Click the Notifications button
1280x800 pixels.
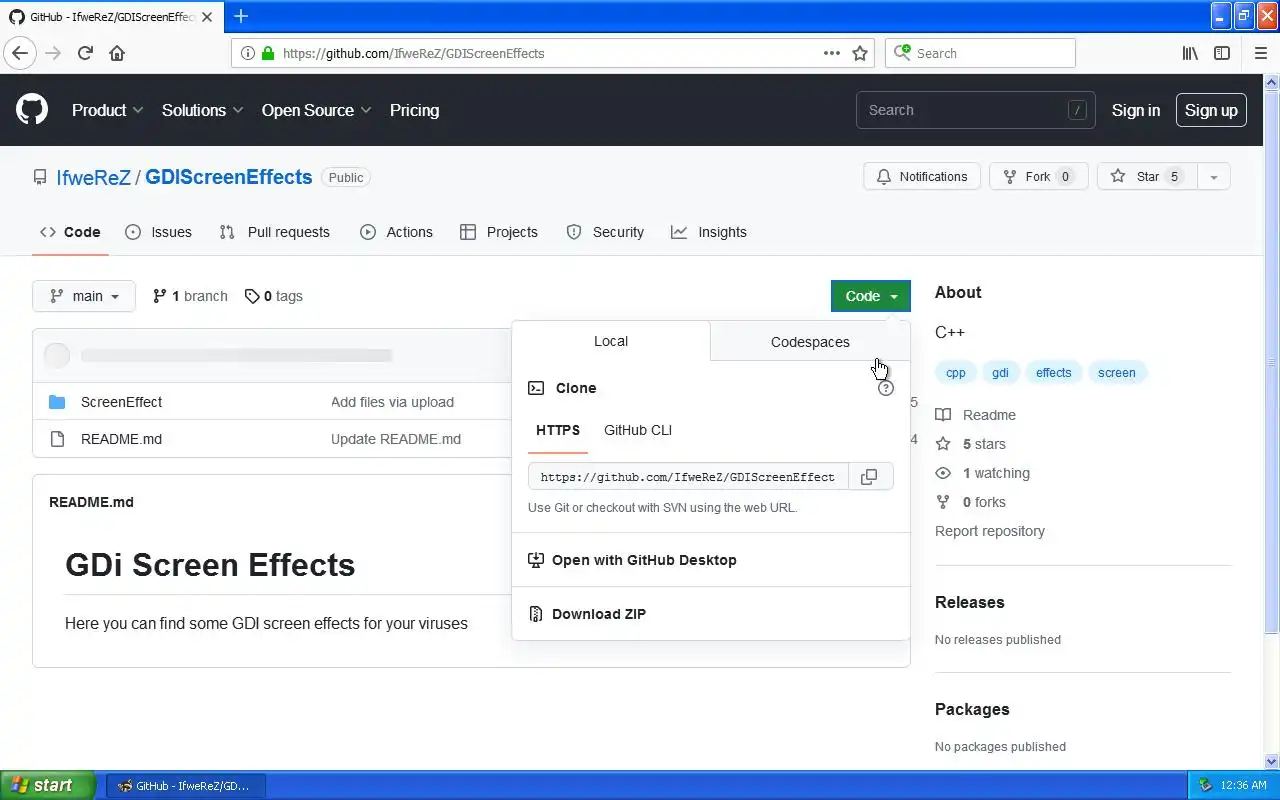pos(922,177)
